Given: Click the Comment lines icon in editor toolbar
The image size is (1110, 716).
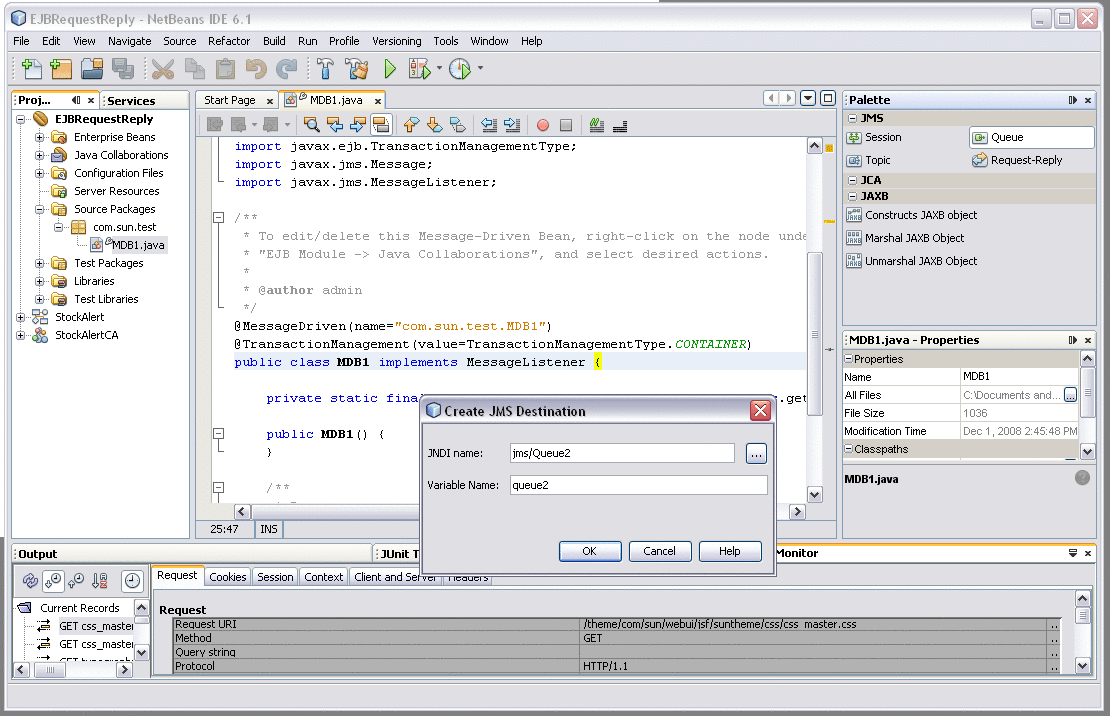Looking at the screenshot, I should coord(597,125).
